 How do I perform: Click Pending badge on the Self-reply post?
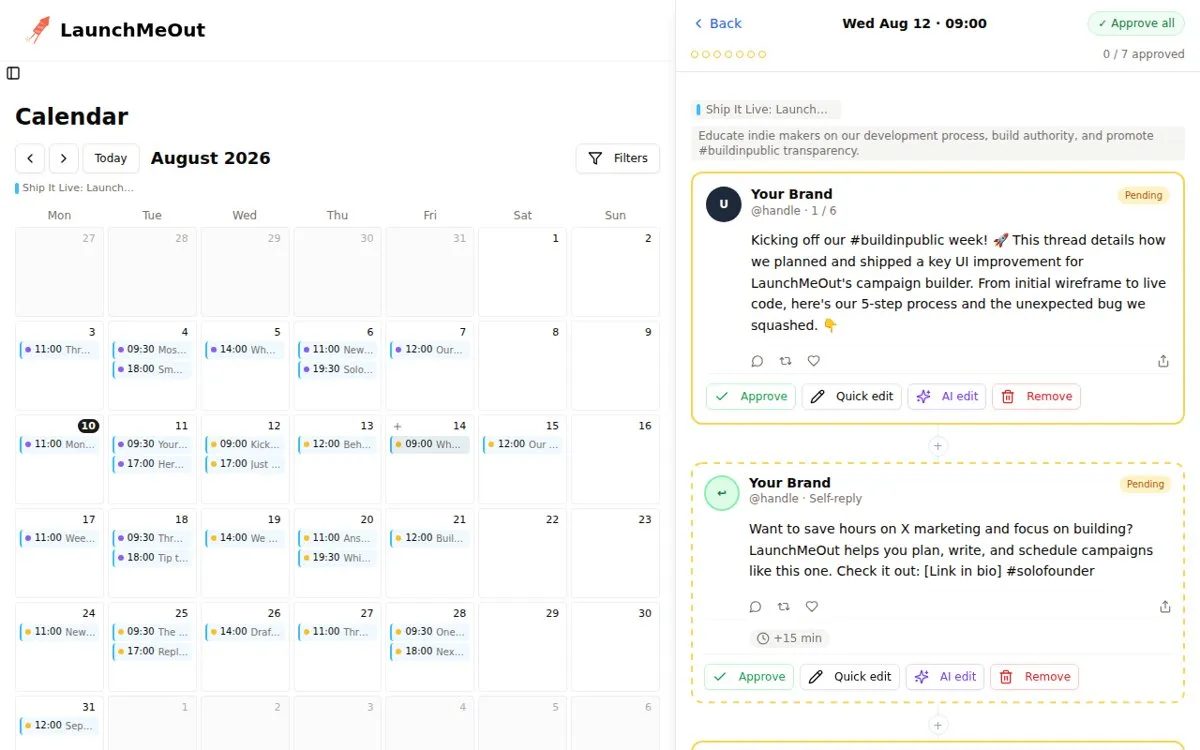pyautogui.click(x=1145, y=484)
